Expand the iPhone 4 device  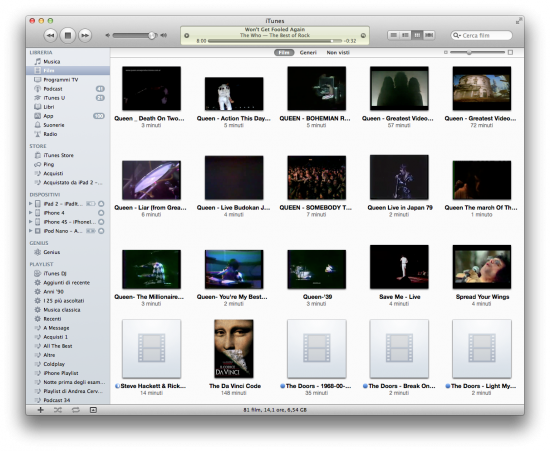[31, 213]
